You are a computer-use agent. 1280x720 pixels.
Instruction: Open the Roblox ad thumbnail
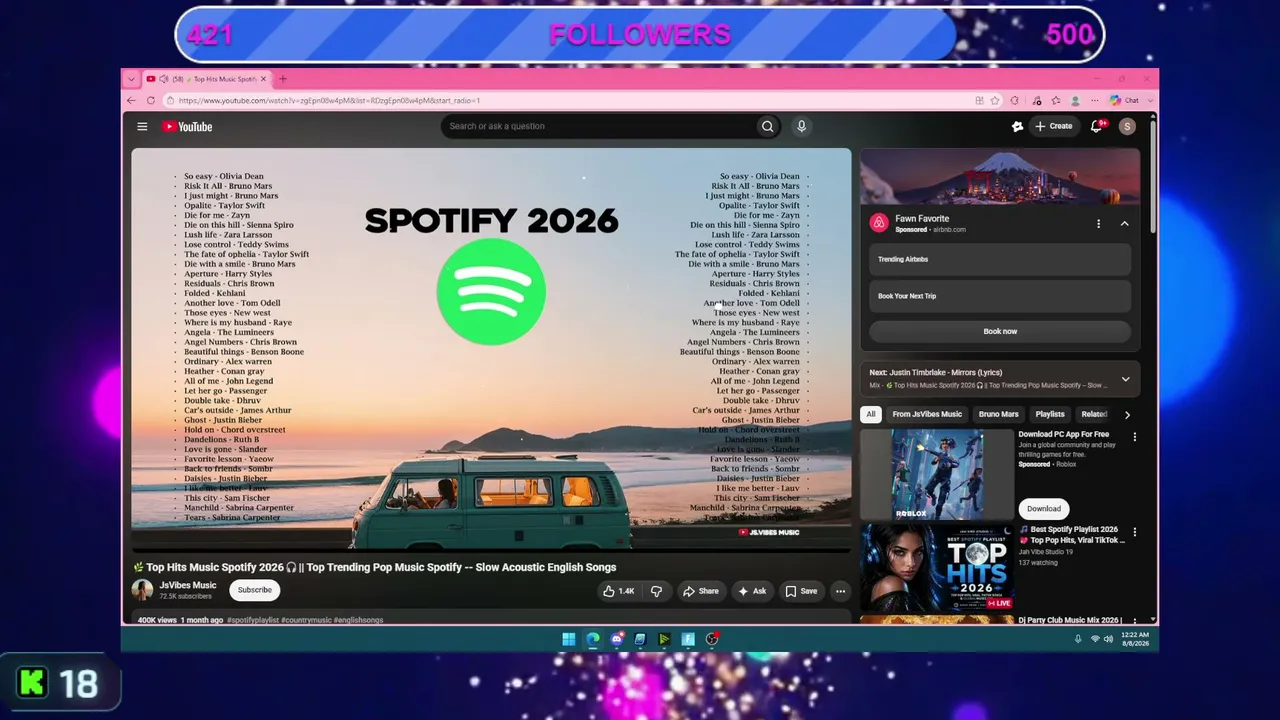tap(937, 475)
